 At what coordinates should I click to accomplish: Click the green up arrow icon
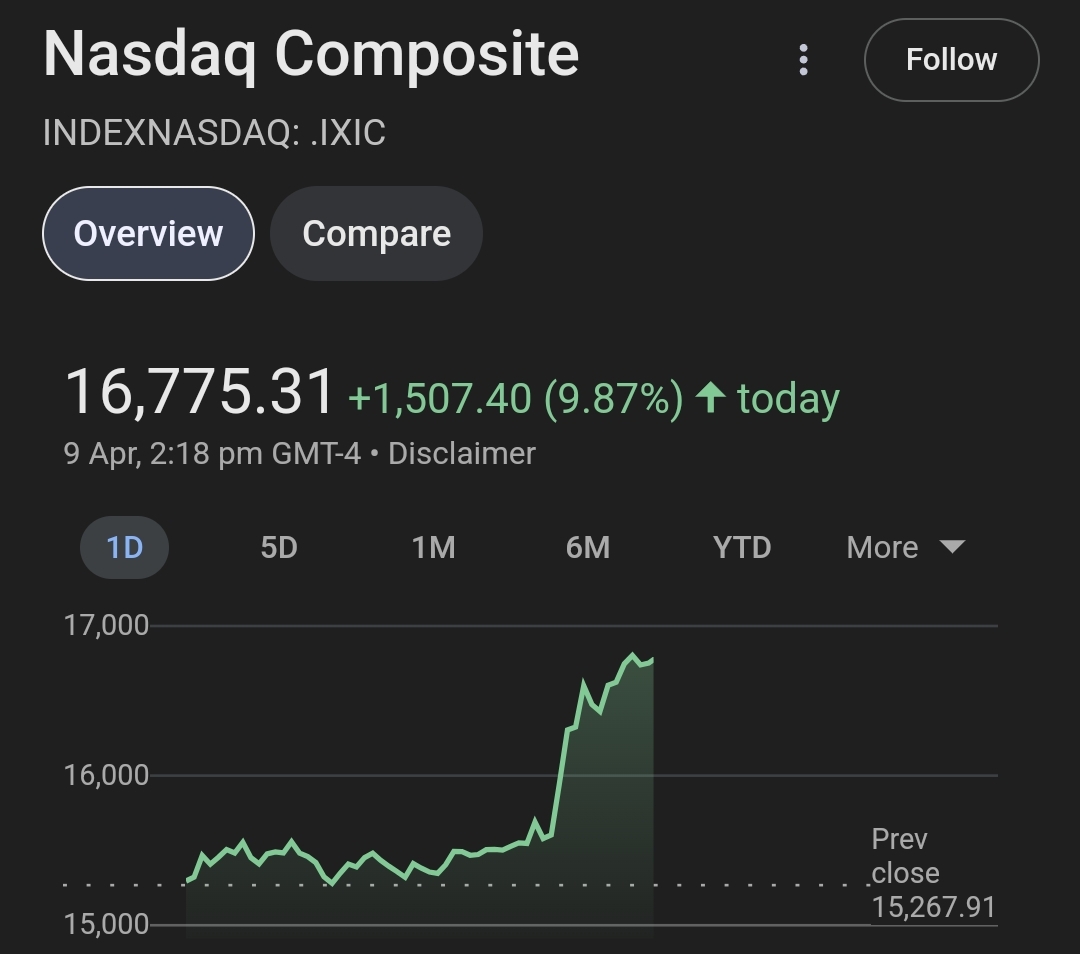pos(710,398)
